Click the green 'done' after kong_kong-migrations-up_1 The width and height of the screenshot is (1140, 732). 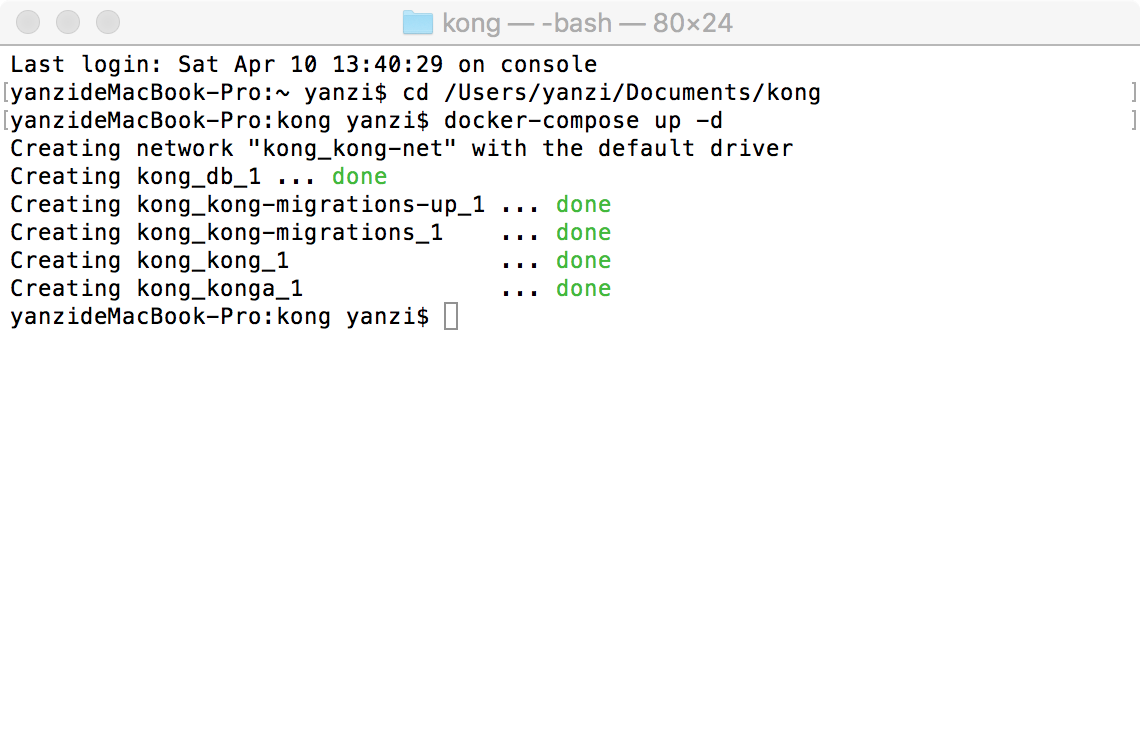pyautogui.click(x=583, y=204)
